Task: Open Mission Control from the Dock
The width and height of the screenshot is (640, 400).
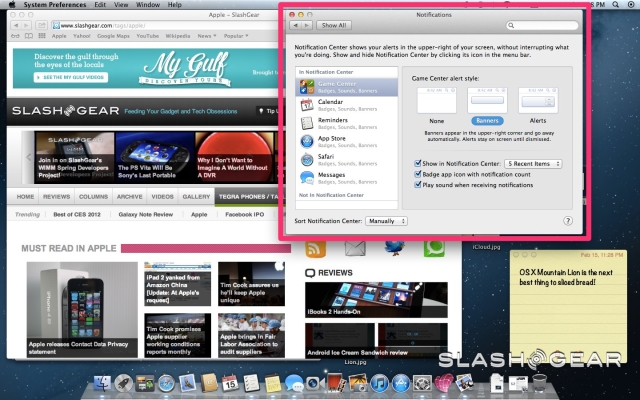Action: point(145,384)
